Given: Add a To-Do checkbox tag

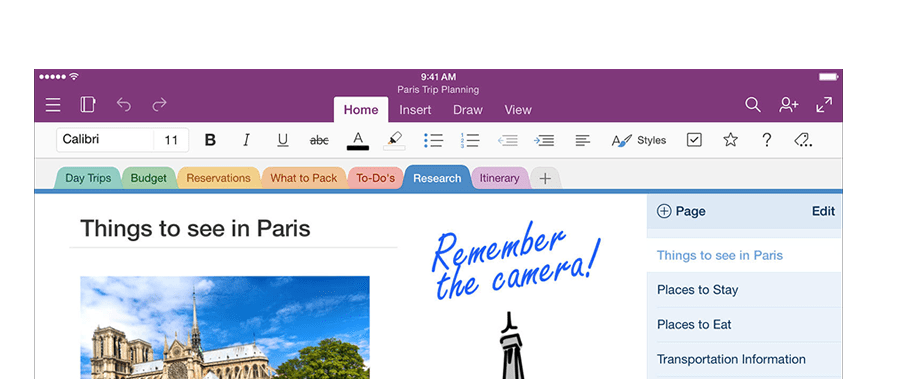Looking at the screenshot, I should tap(694, 140).
